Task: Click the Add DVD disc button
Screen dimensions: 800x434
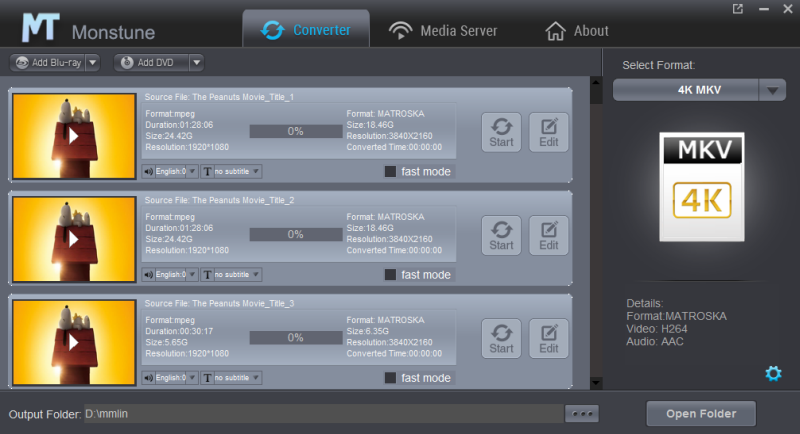Action: [x=151, y=62]
